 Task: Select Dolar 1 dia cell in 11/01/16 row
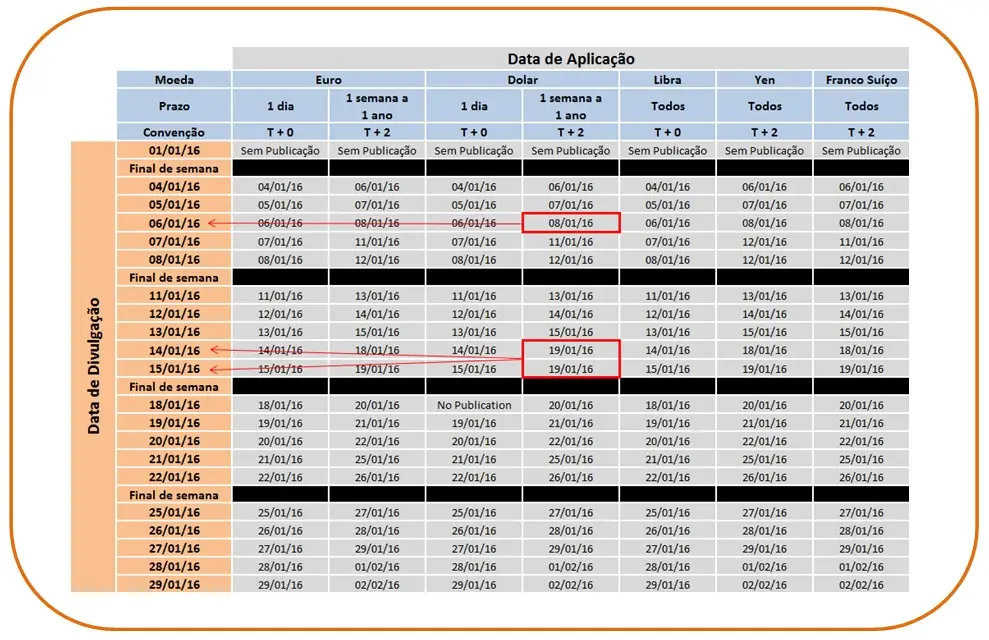coord(474,296)
